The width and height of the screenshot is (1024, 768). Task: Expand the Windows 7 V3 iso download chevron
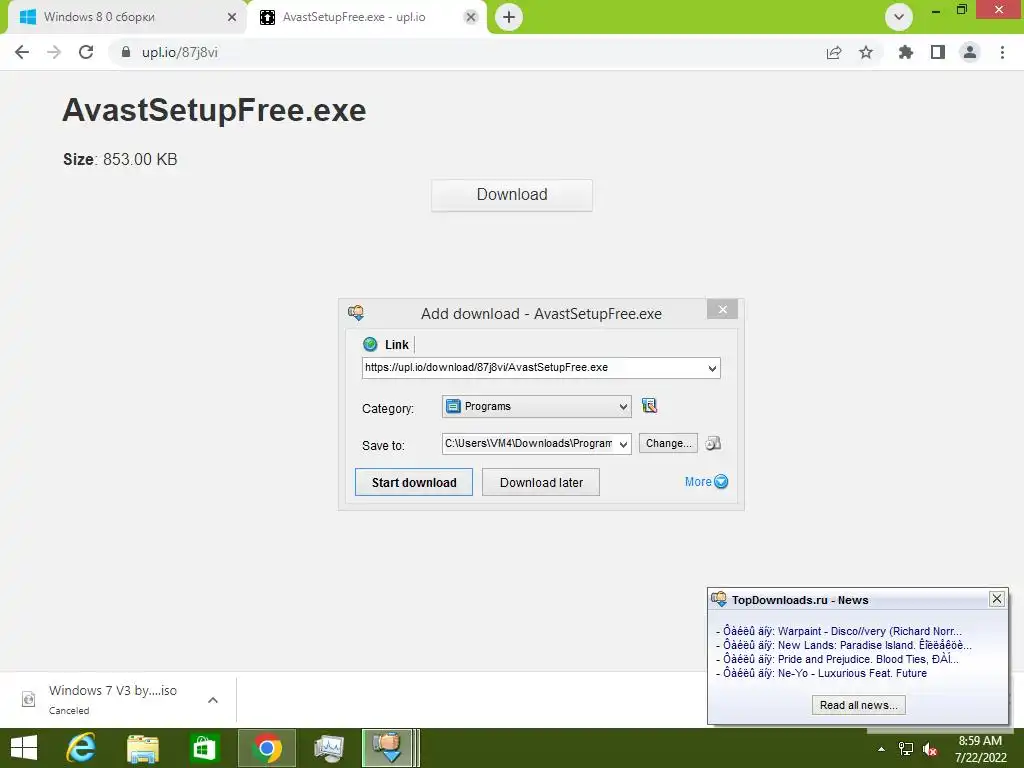(212, 700)
